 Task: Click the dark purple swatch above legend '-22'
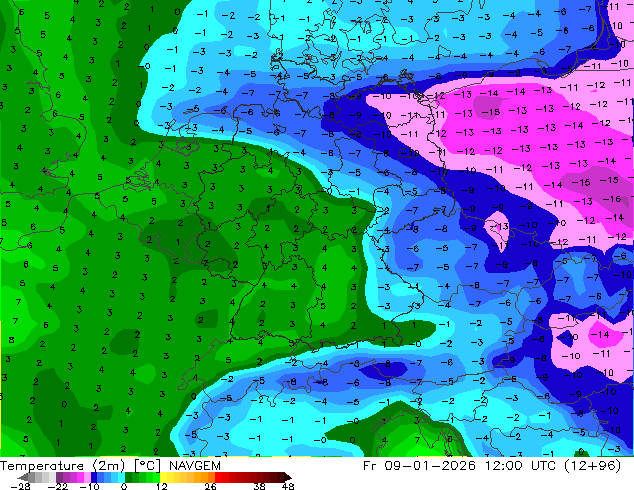tap(59, 477)
